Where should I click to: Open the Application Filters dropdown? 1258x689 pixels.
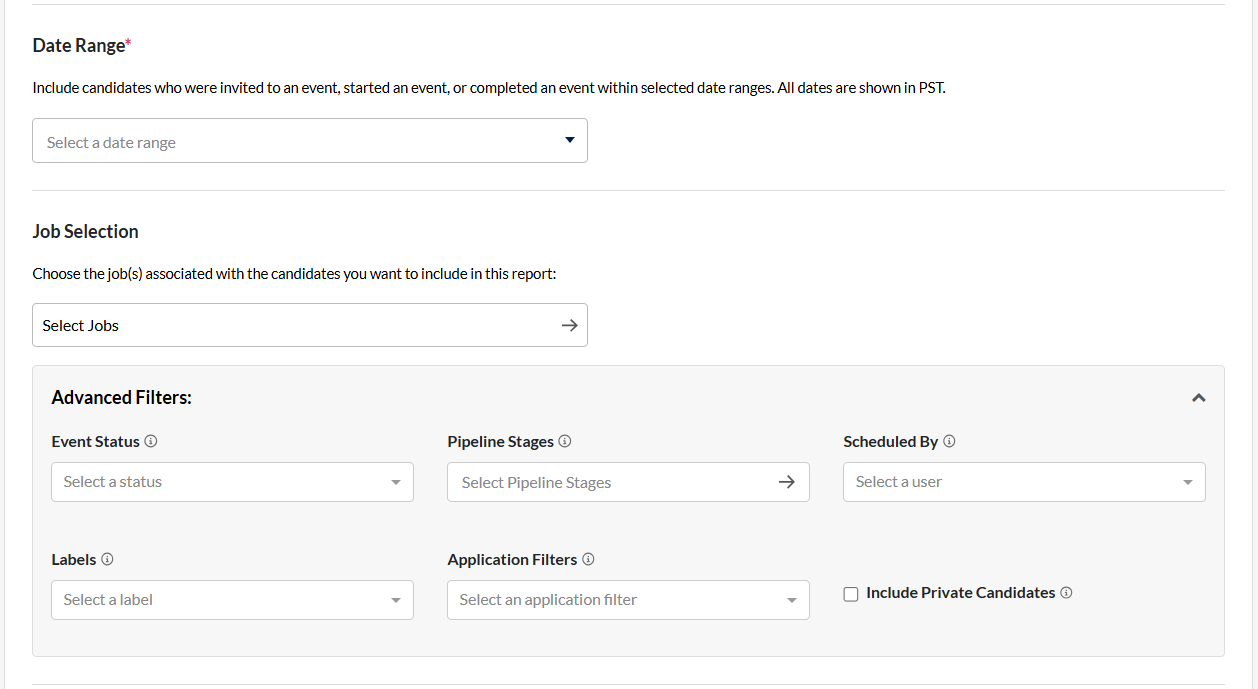(x=628, y=600)
